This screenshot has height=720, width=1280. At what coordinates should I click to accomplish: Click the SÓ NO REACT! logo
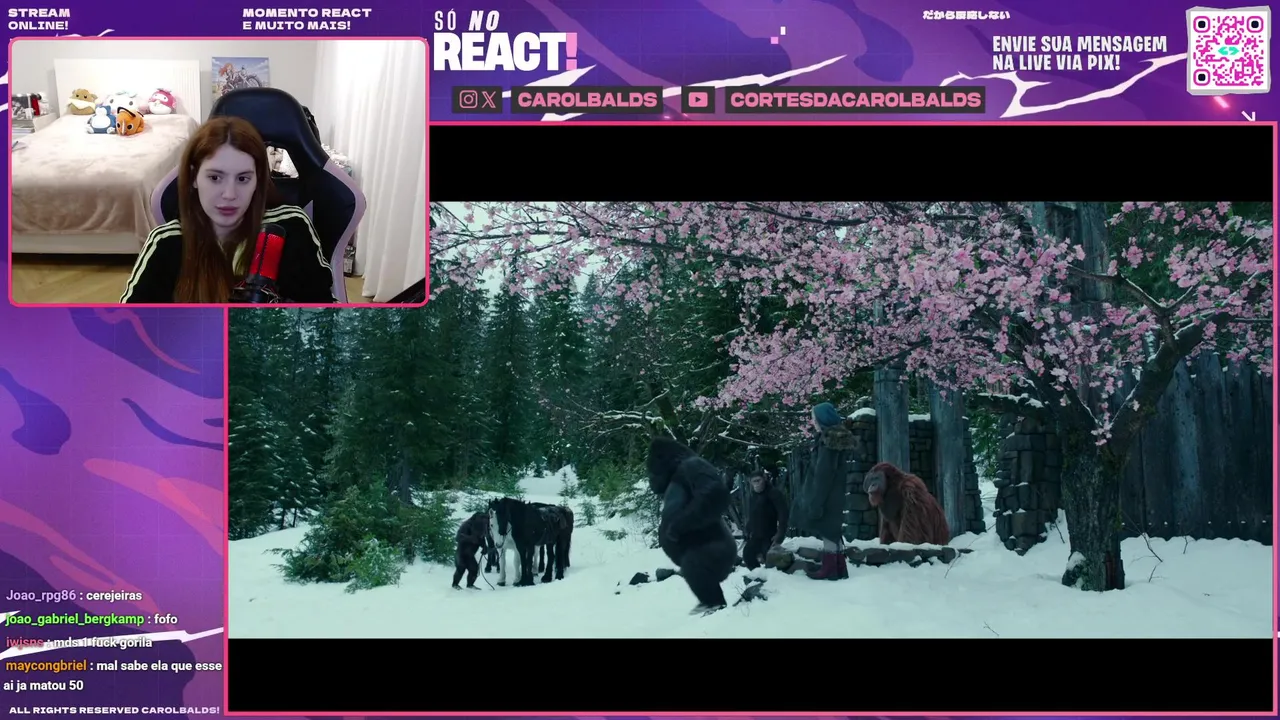[505, 42]
